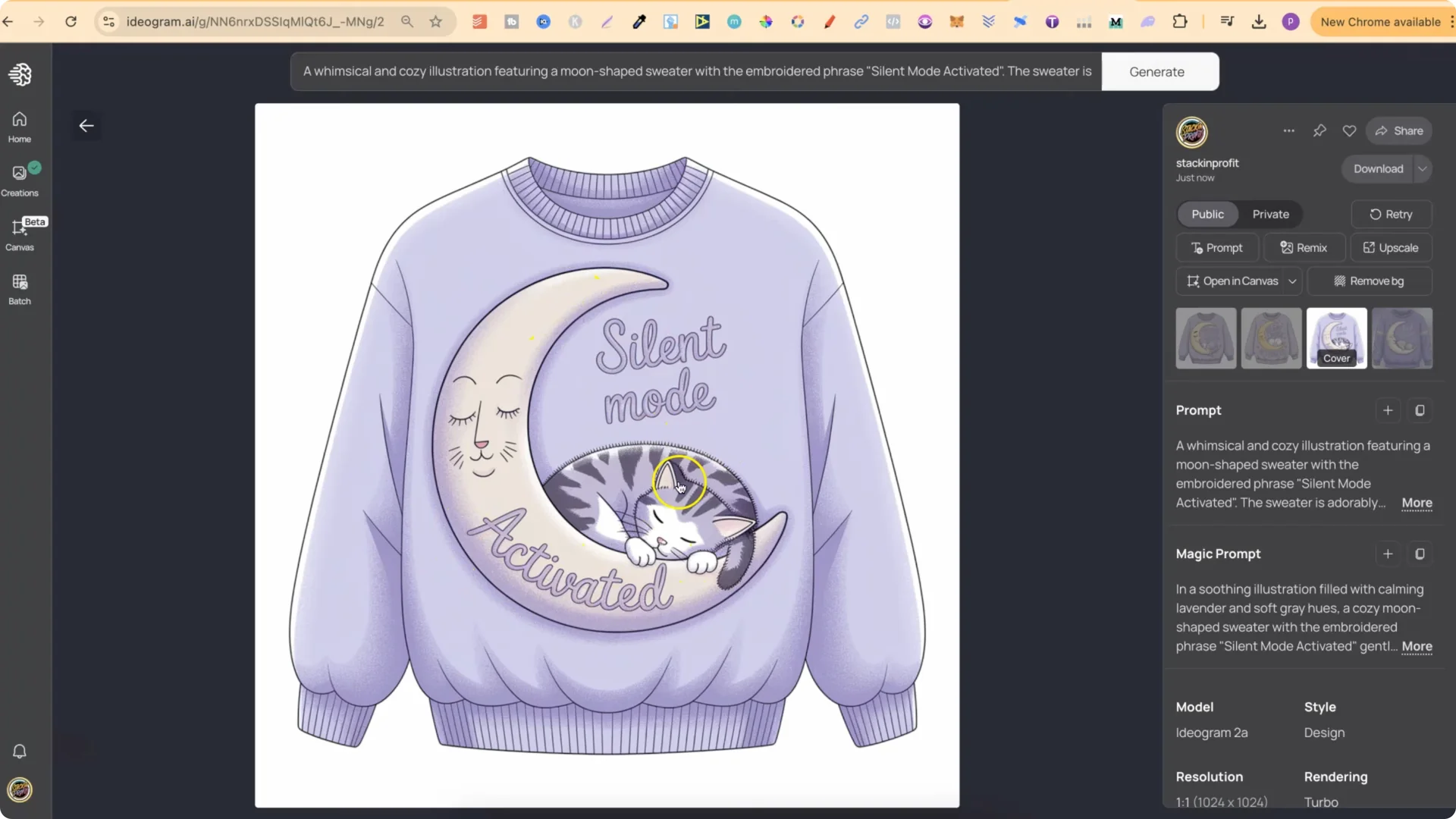Keep image visibility set to Public
1456x819 pixels.
pos(1207,215)
